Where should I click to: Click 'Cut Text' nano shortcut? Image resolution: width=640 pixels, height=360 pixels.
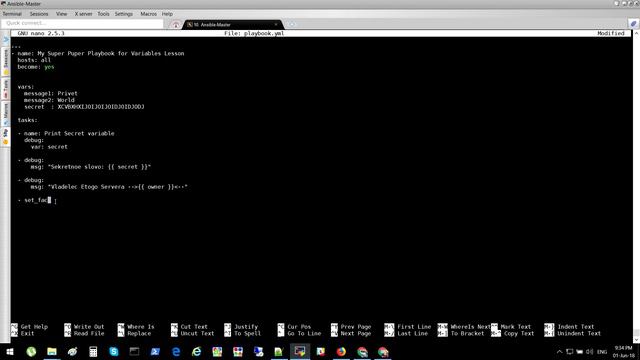pyautogui.click(x=189, y=327)
